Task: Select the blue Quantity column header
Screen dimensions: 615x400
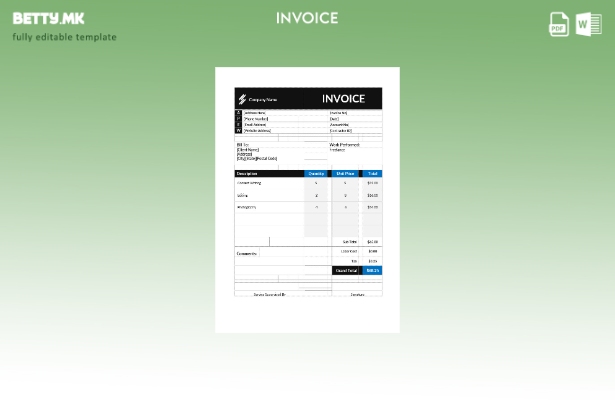Action: point(316,174)
